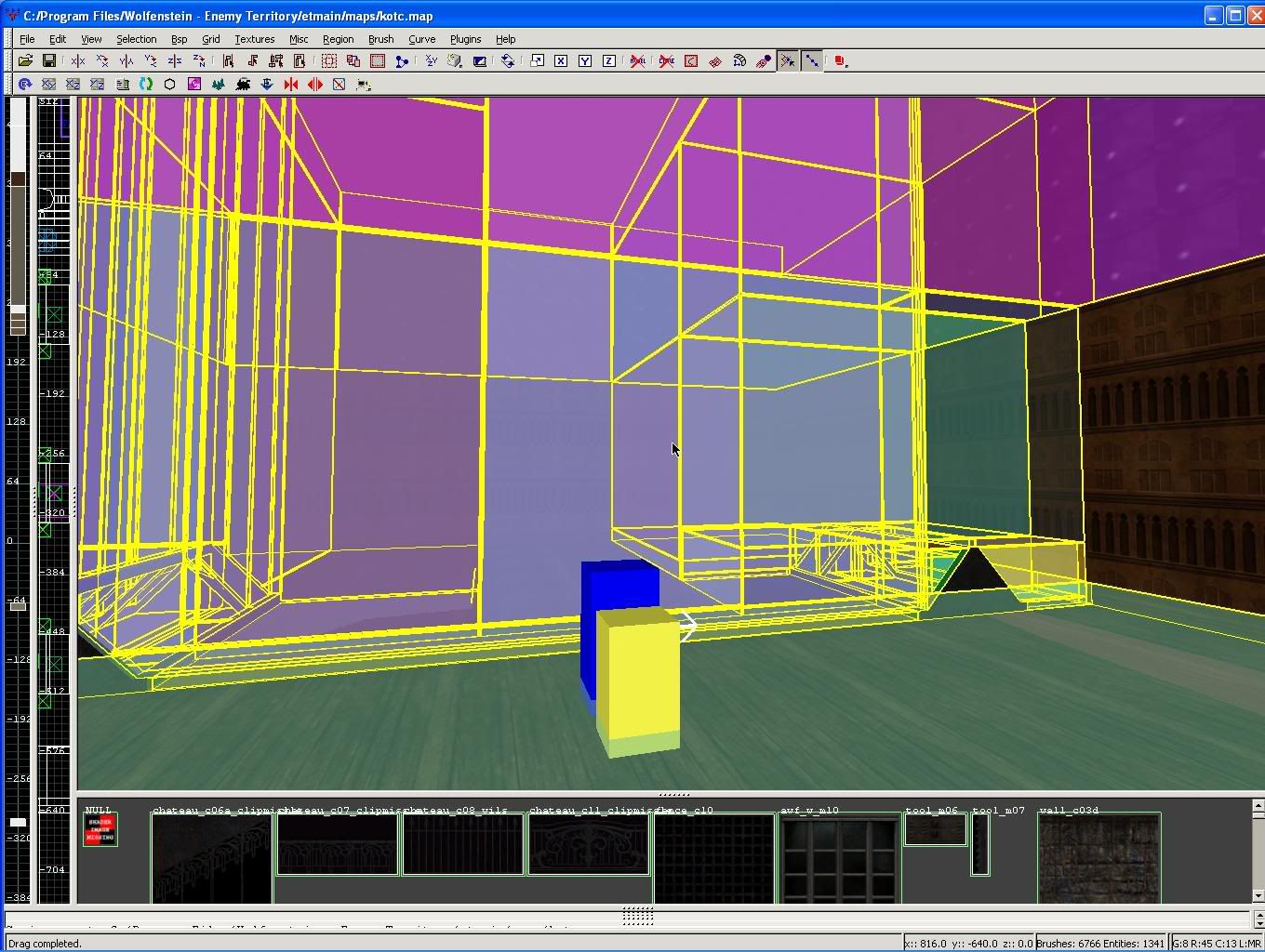The width and height of the screenshot is (1265, 952).
Task: Click the Hollow brush icon
Action: 378,60
